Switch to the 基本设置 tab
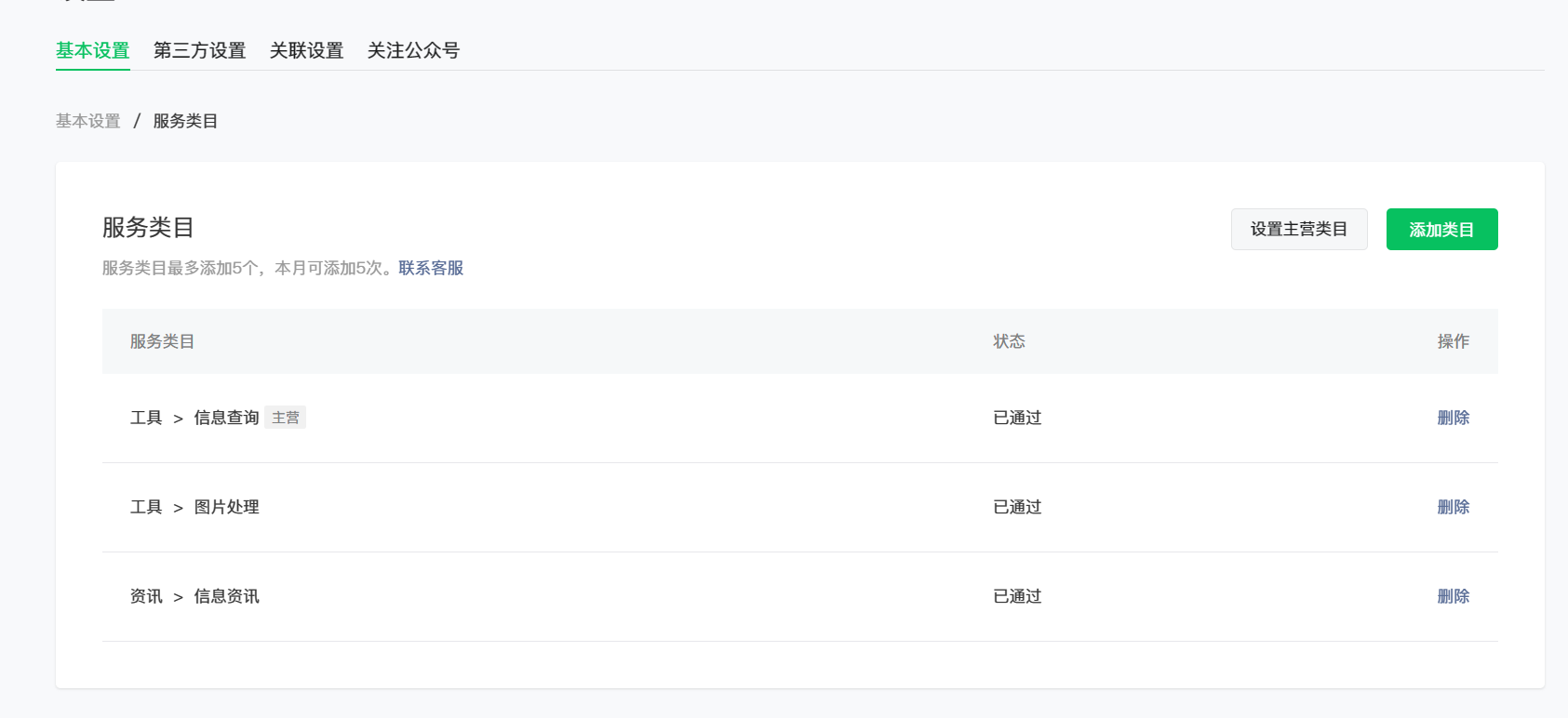Screen dimensions: 1568x718 click(x=92, y=50)
